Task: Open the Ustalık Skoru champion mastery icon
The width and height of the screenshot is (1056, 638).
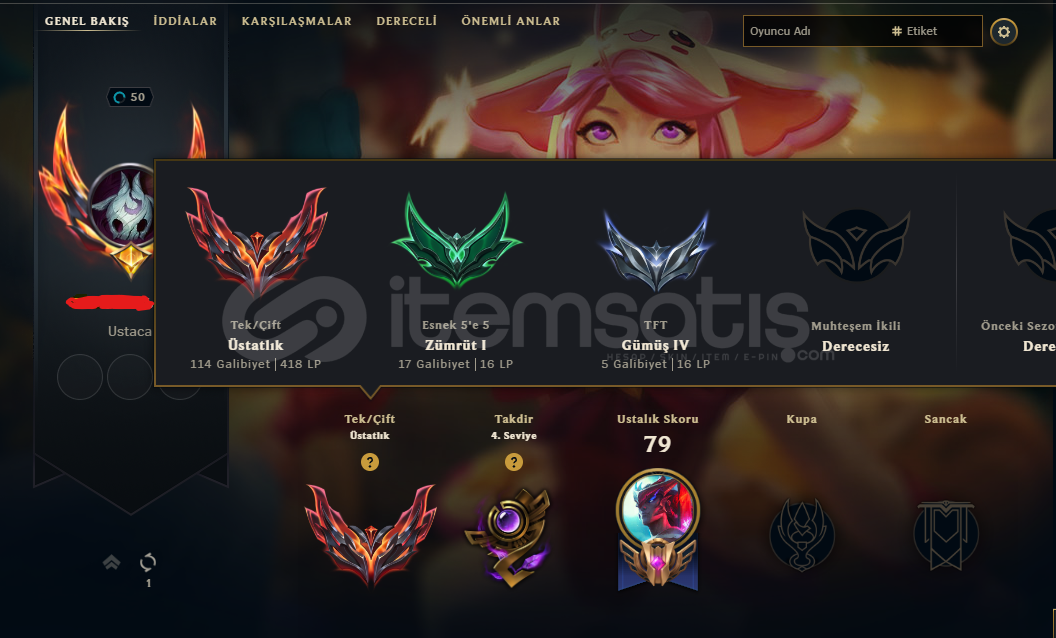Action: [658, 530]
